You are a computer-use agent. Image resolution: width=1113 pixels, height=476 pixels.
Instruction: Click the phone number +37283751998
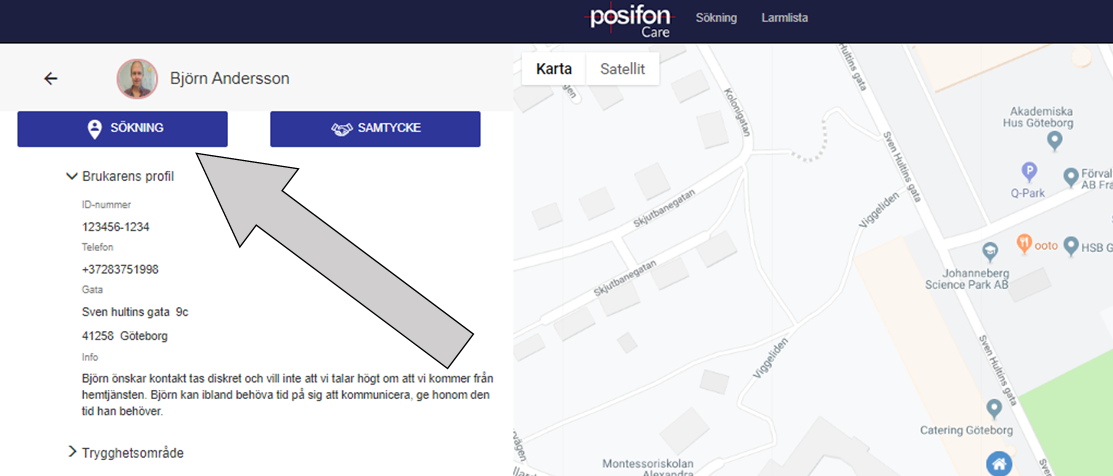(121, 270)
